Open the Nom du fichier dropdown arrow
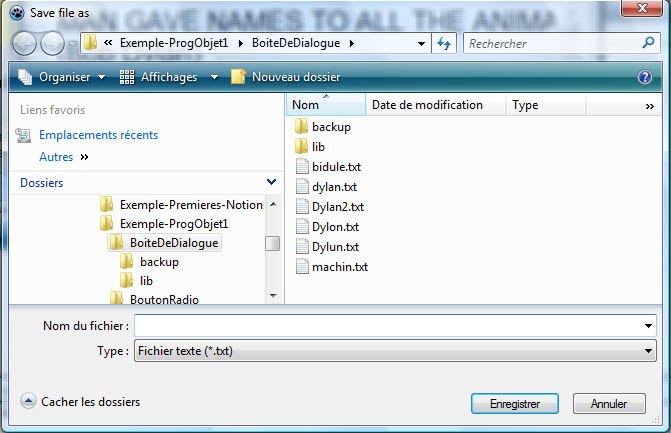Image resolution: width=671 pixels, height=433 pixels. [648, 326]
